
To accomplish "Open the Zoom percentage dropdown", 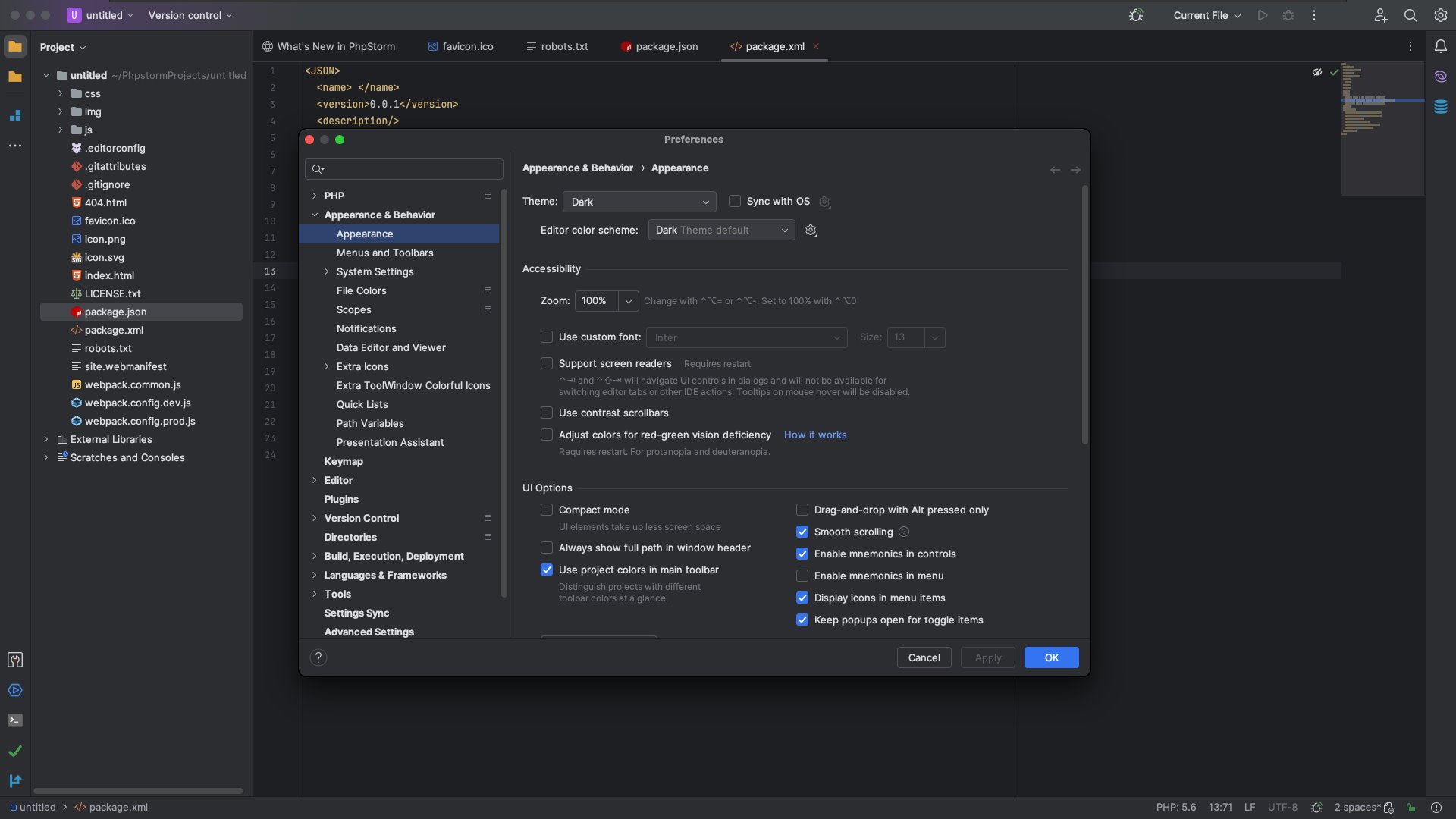I will 628,301.
